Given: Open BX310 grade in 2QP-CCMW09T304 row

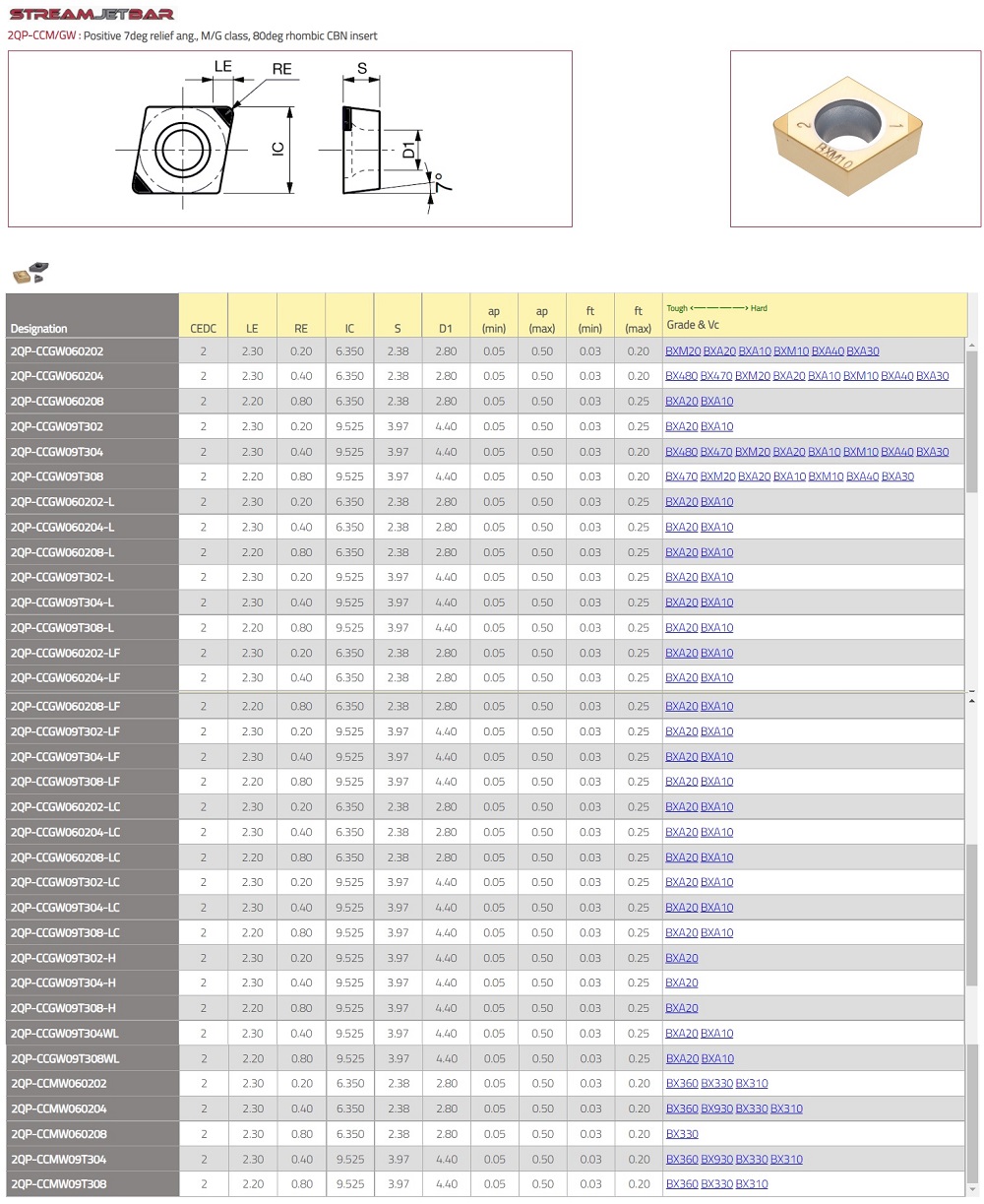Looking at the screenshot, I should tap(786, 1160).
